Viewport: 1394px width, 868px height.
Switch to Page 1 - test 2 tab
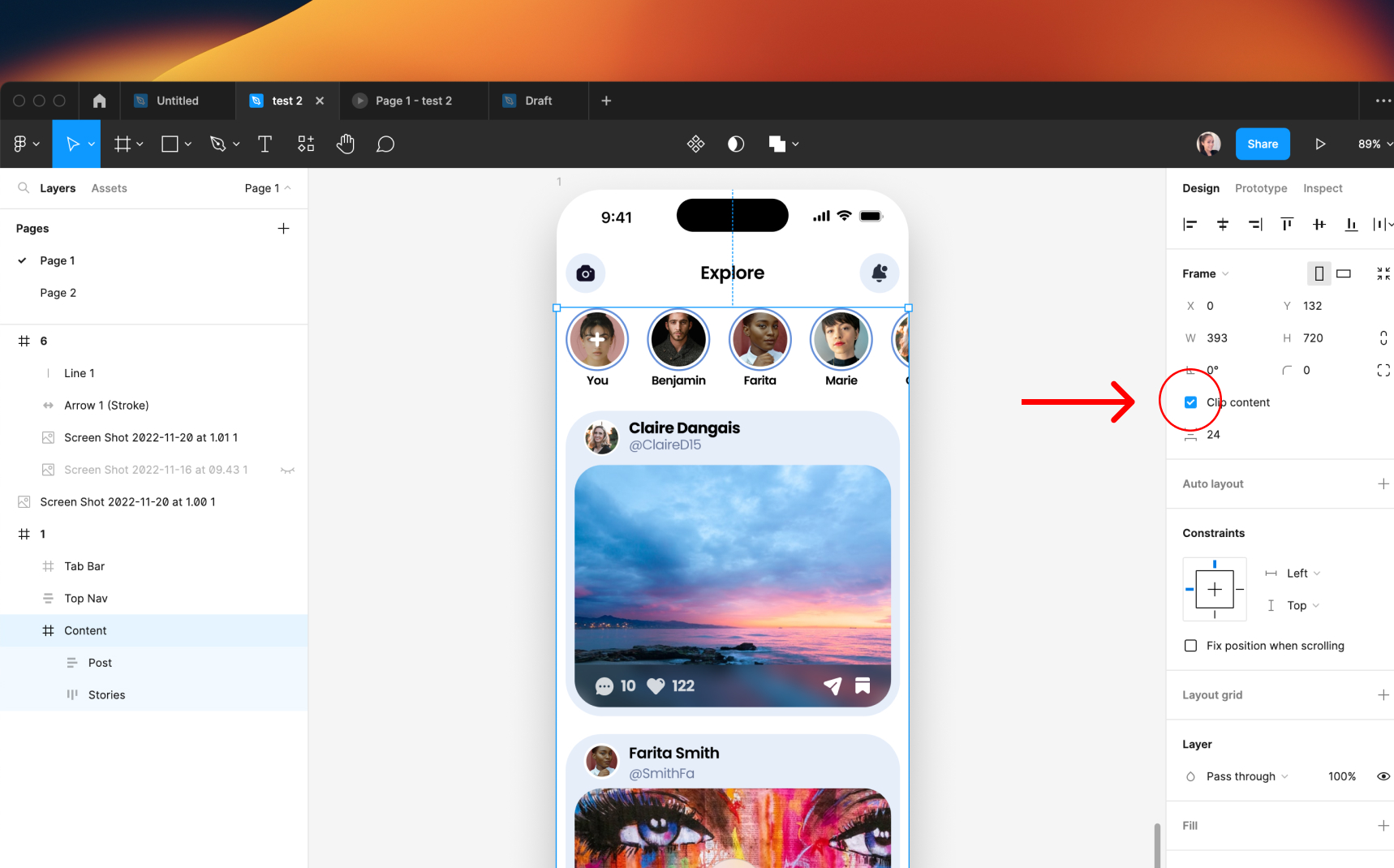[x=414, y=101]
